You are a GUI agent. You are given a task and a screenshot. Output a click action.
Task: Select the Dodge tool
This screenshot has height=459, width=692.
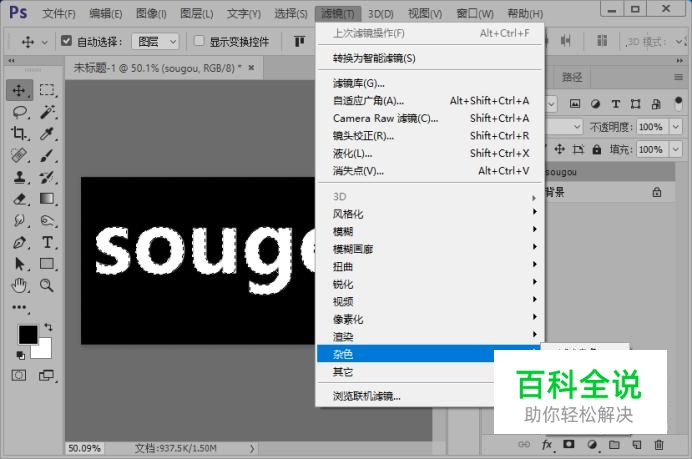tap(47, 220)
